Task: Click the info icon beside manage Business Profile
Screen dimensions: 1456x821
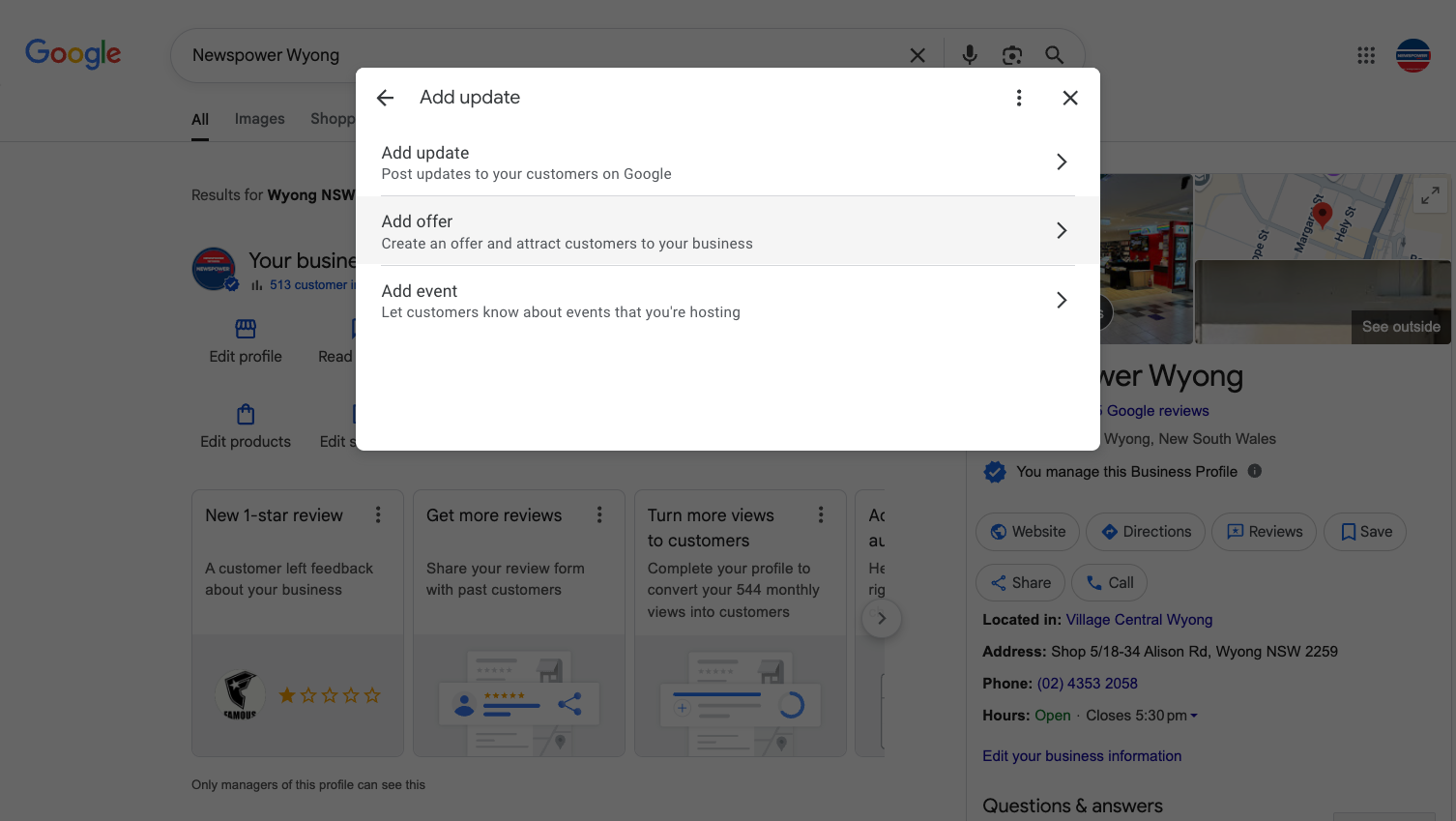Action: tap(1255, 471)
